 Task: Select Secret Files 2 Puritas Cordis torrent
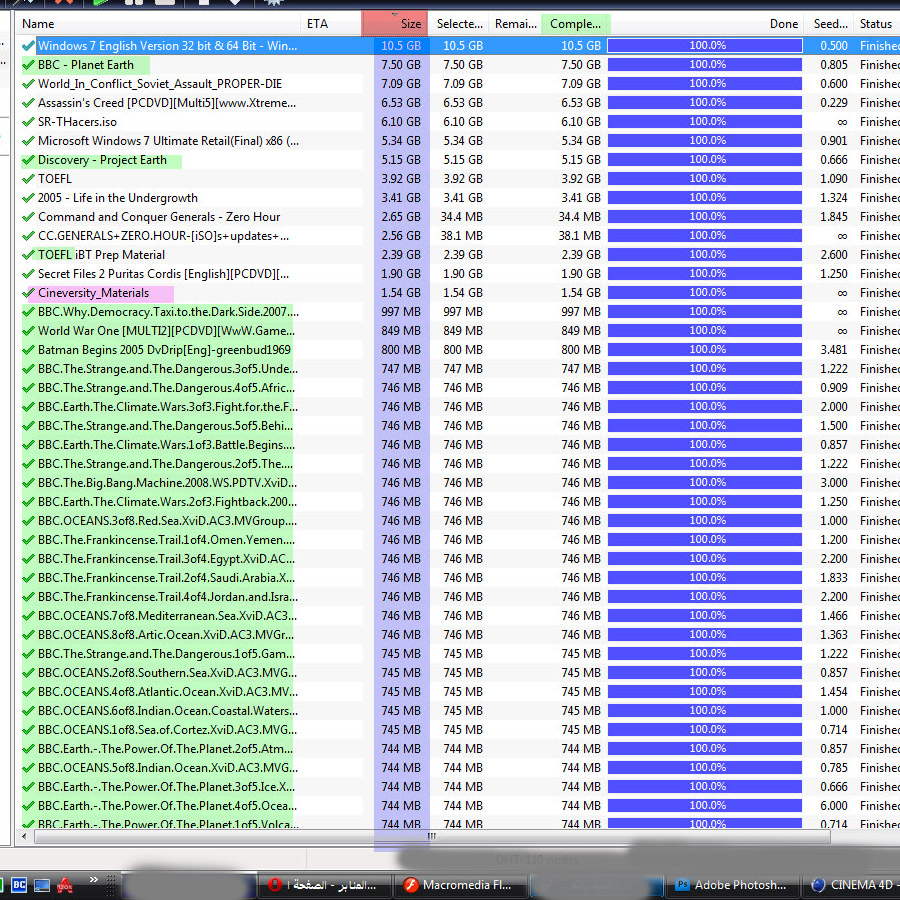coord(164,274)
